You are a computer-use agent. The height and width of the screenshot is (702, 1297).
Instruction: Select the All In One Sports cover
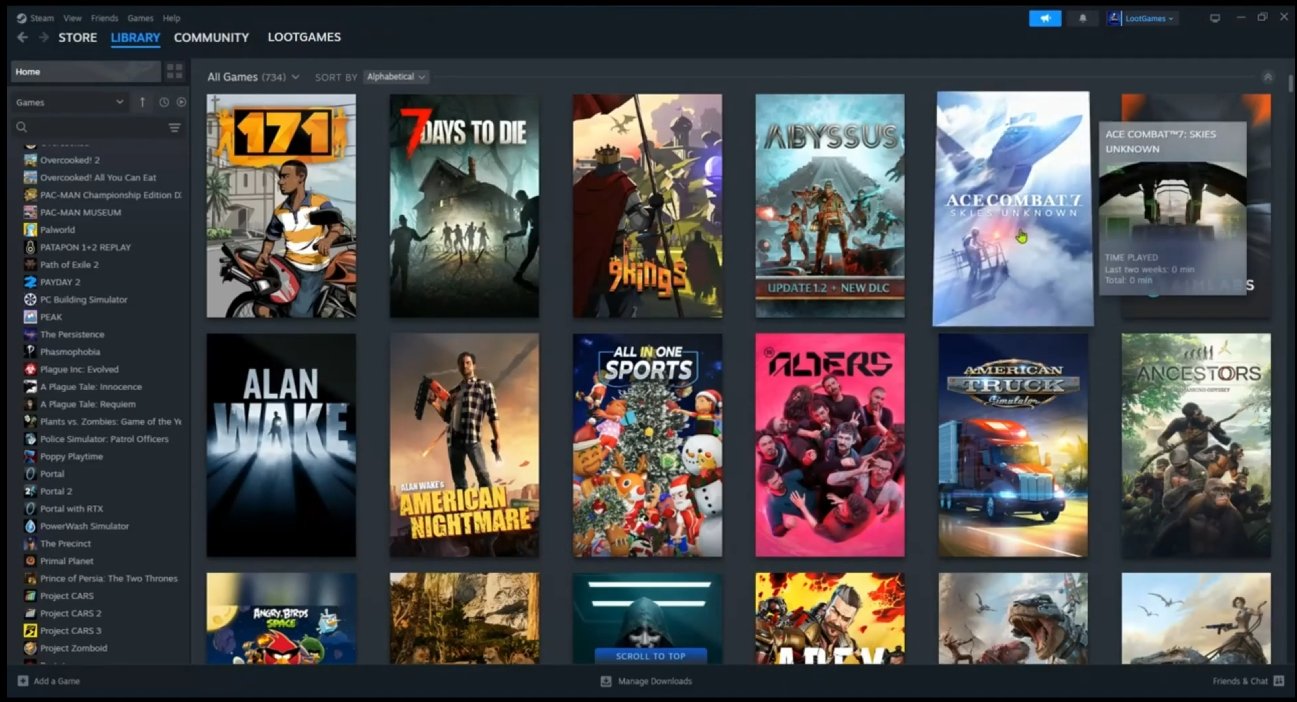click(647, 445)
